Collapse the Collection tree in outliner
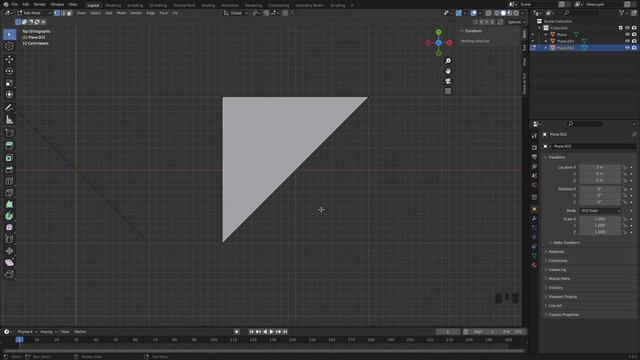The height and width of the screenshot is (360, 640). click(539, 28)
